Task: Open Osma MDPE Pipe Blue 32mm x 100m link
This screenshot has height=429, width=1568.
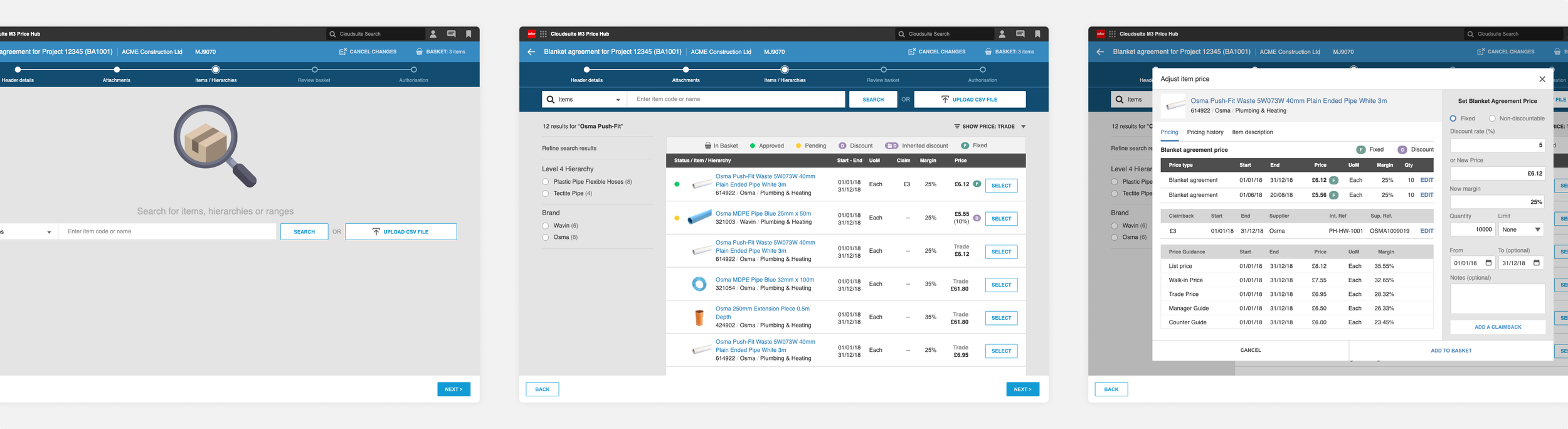Action: 765,280
